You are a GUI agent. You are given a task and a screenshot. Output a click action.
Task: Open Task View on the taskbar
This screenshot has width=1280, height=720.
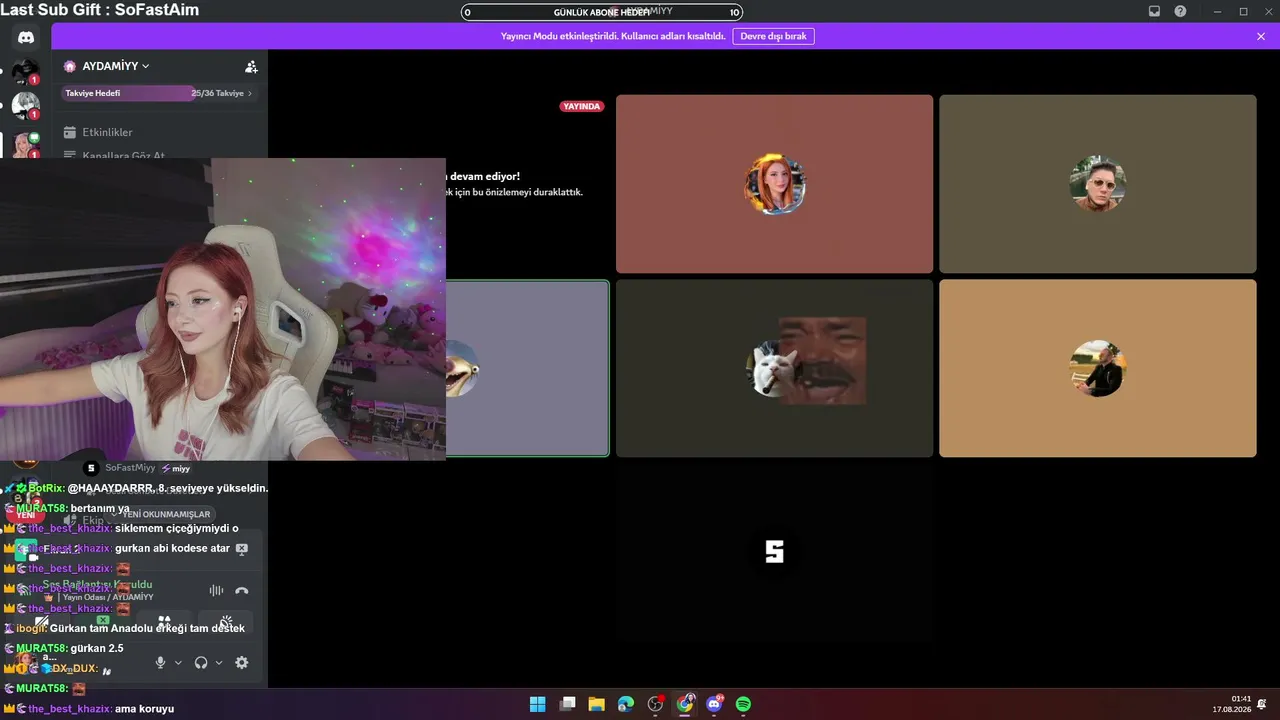567,704
